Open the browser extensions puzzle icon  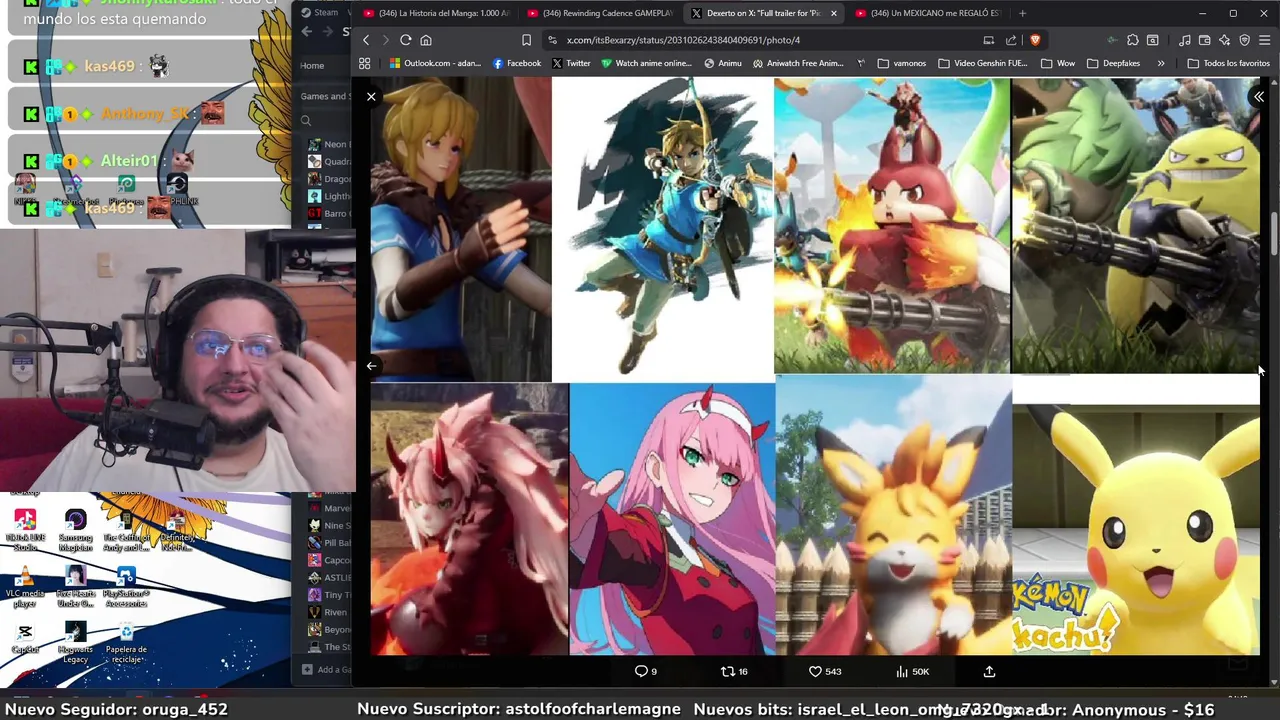tap(1132, 40)
